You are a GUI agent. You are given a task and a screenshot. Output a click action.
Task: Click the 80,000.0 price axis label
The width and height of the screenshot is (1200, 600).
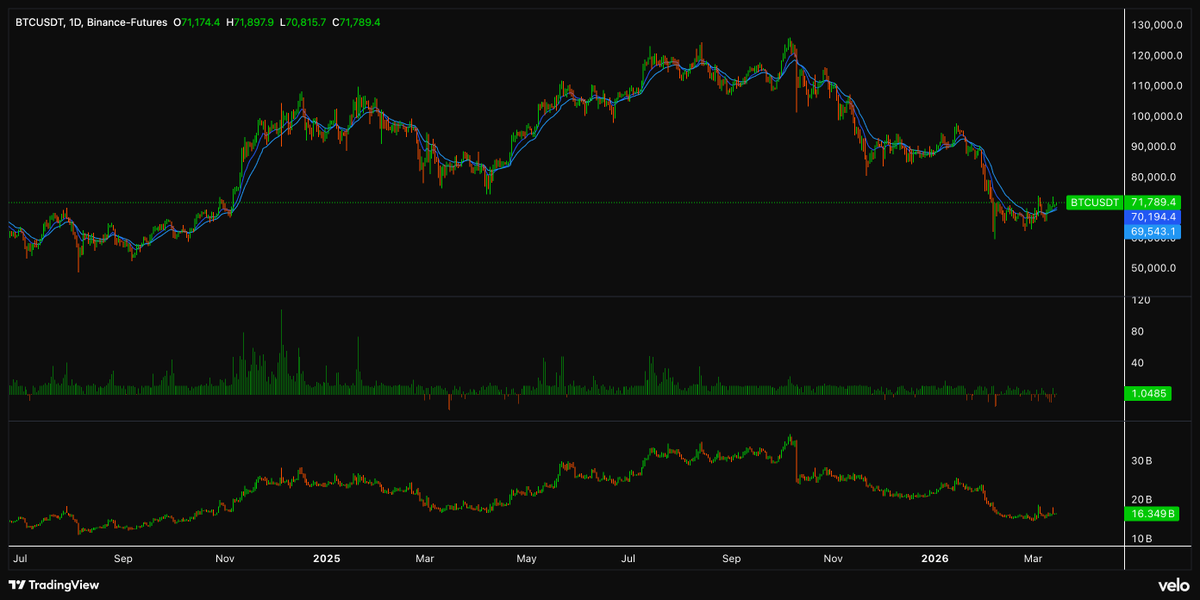[1155, 178]
